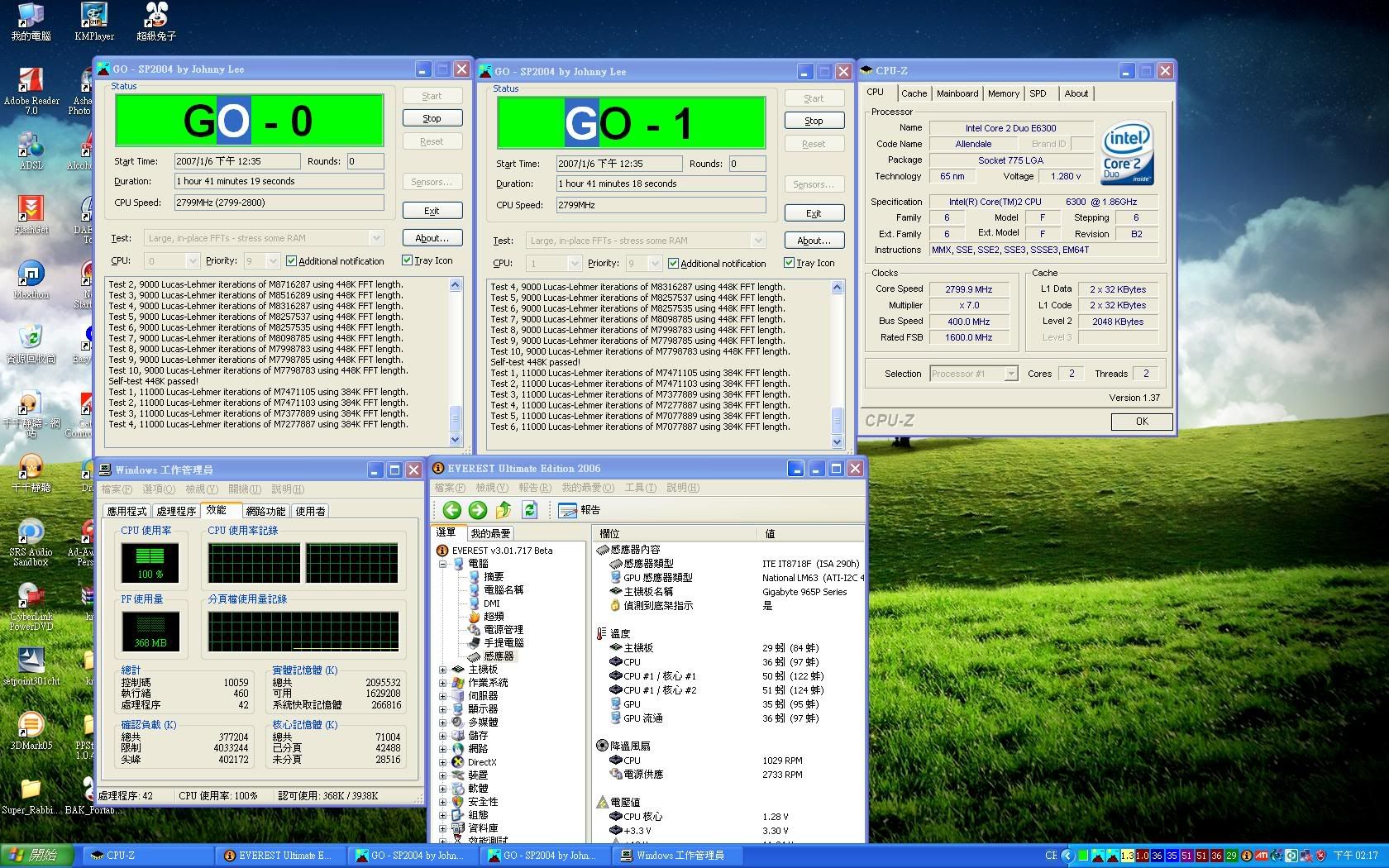
Task: Expand the Motherboard node in the EVEREST tree
Action: pos(442,670)
